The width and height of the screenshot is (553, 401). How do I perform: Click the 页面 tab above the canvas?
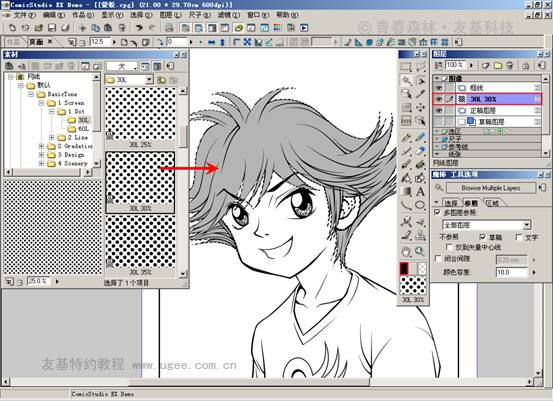pyautogui.click(x=36, y=42)
